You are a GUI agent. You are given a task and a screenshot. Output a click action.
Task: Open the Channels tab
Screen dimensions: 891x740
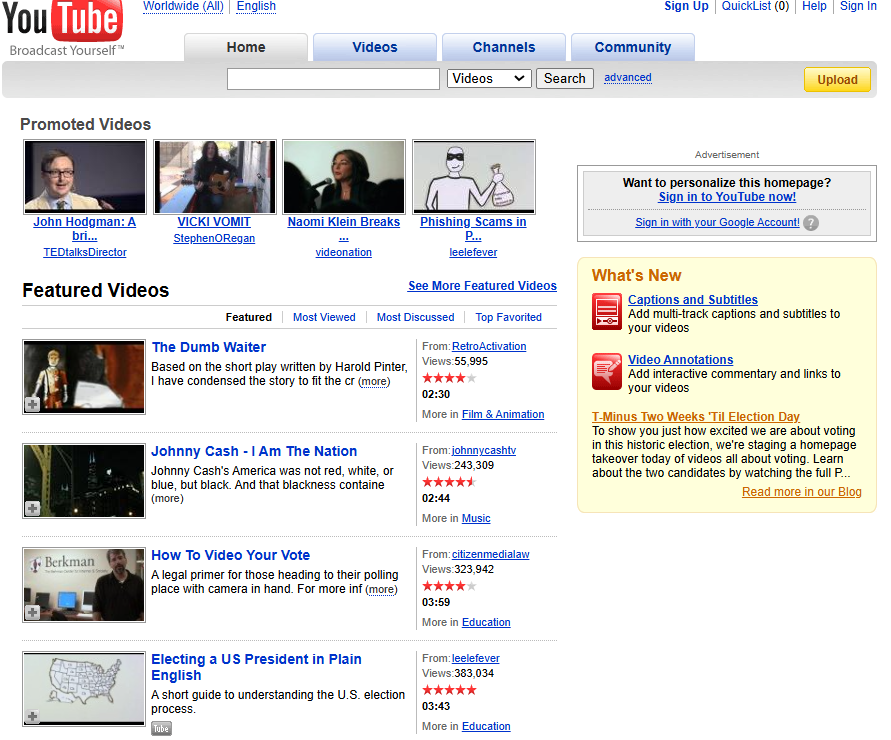[x=504, y=47]
